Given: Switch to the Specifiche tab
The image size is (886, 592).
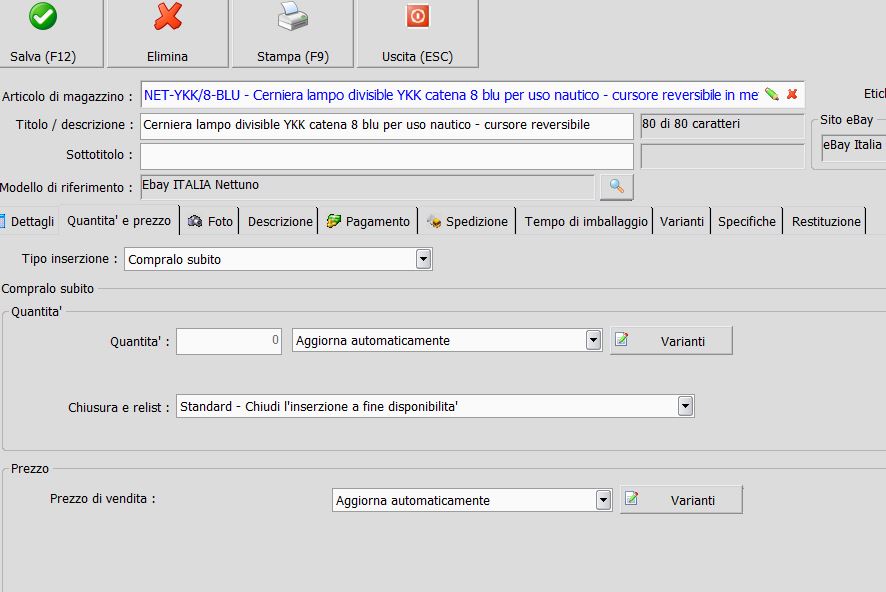Looking at the screenshot, I should [x=746, y=221].
